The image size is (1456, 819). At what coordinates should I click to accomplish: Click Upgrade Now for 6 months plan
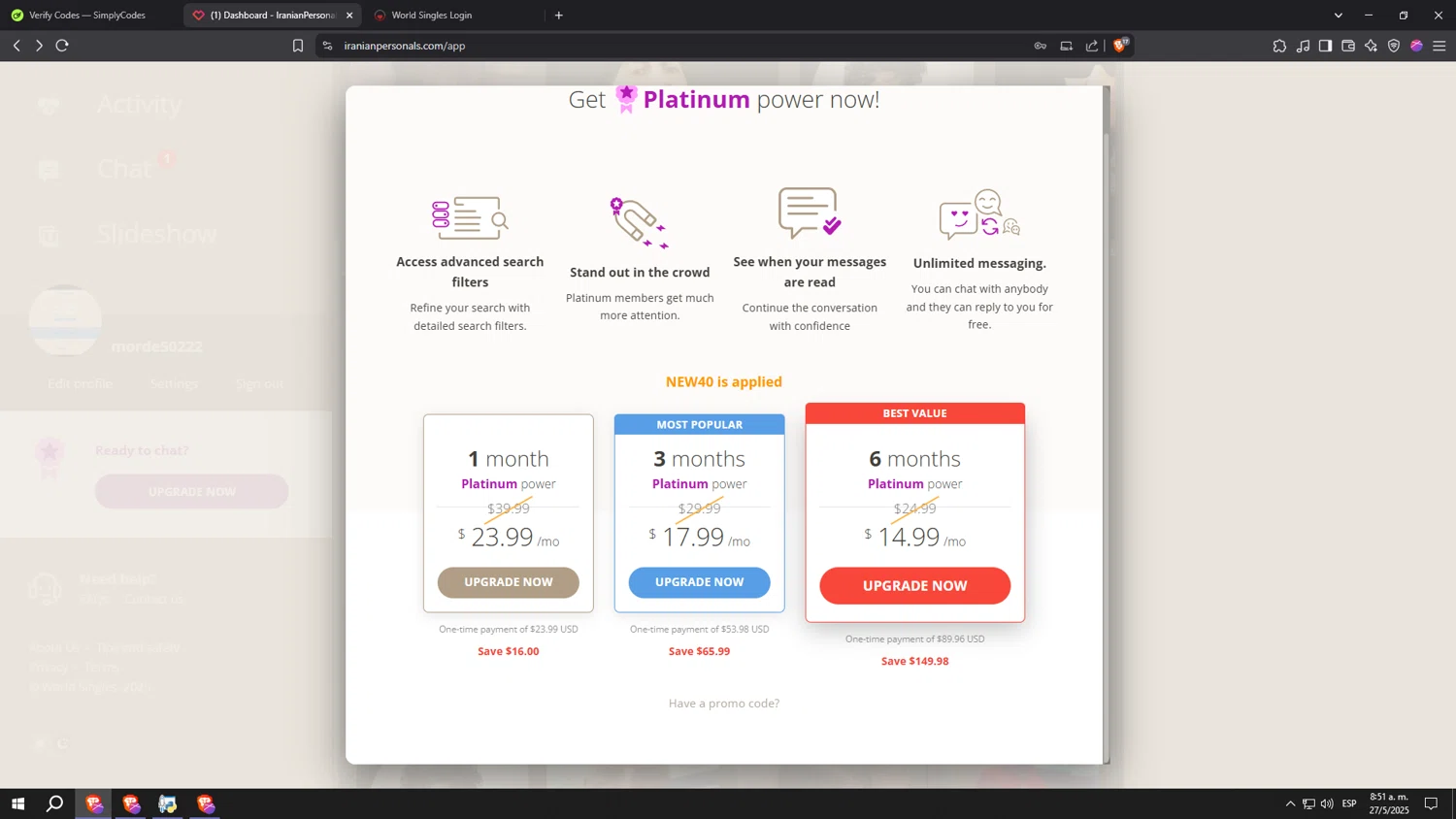coord(914,586)
